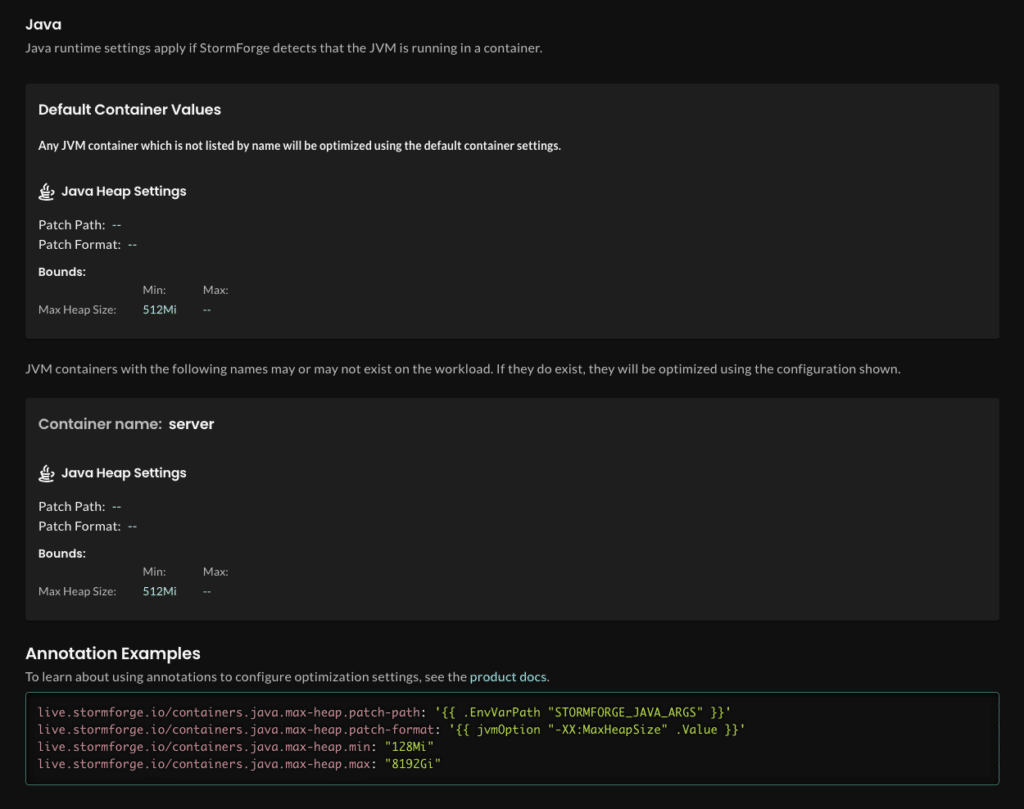
Task: Click Patch Format label in default container
Action: (79, 244)
